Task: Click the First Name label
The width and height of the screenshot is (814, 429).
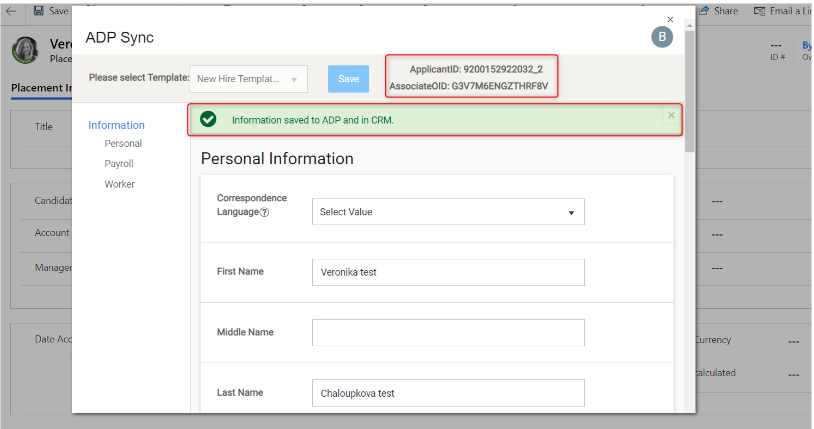Action: [x=240, y=271]
